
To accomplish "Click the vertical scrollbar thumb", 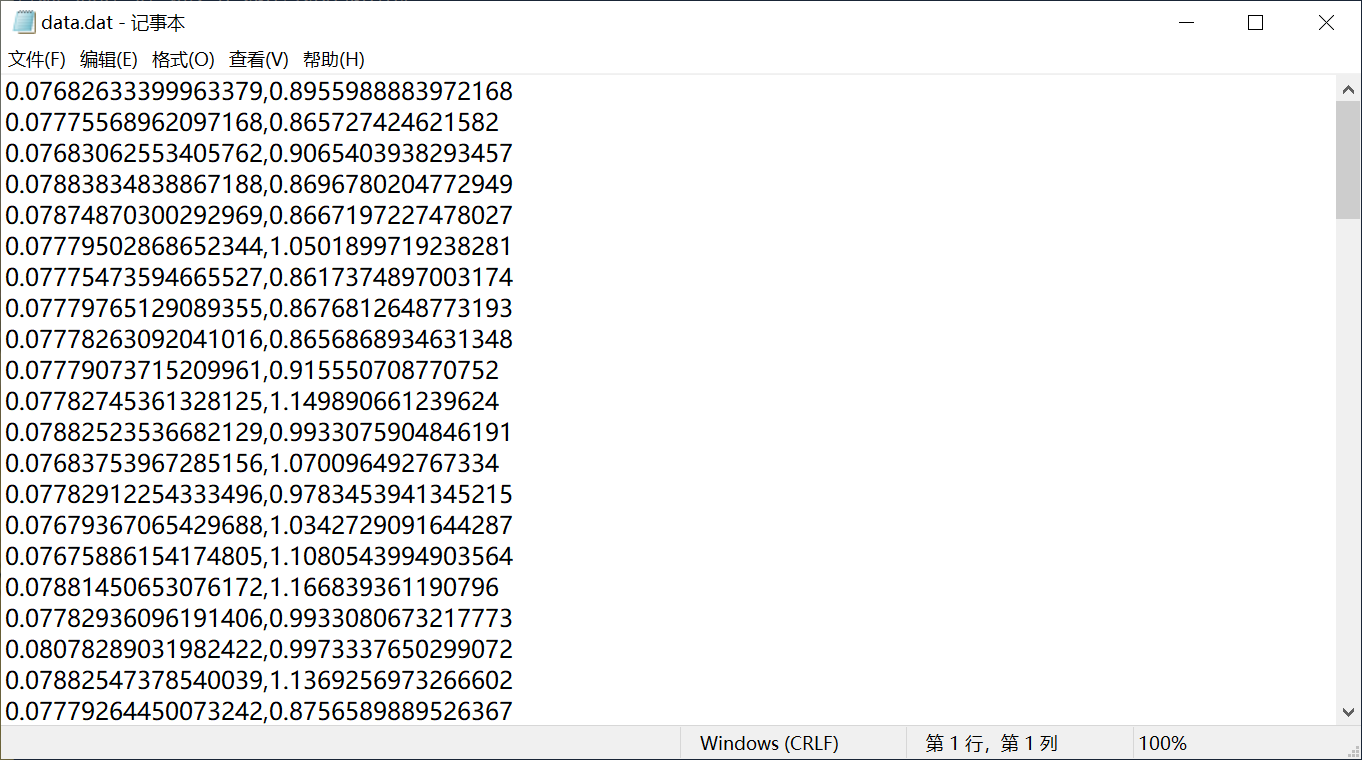I will coord(1348,159).
